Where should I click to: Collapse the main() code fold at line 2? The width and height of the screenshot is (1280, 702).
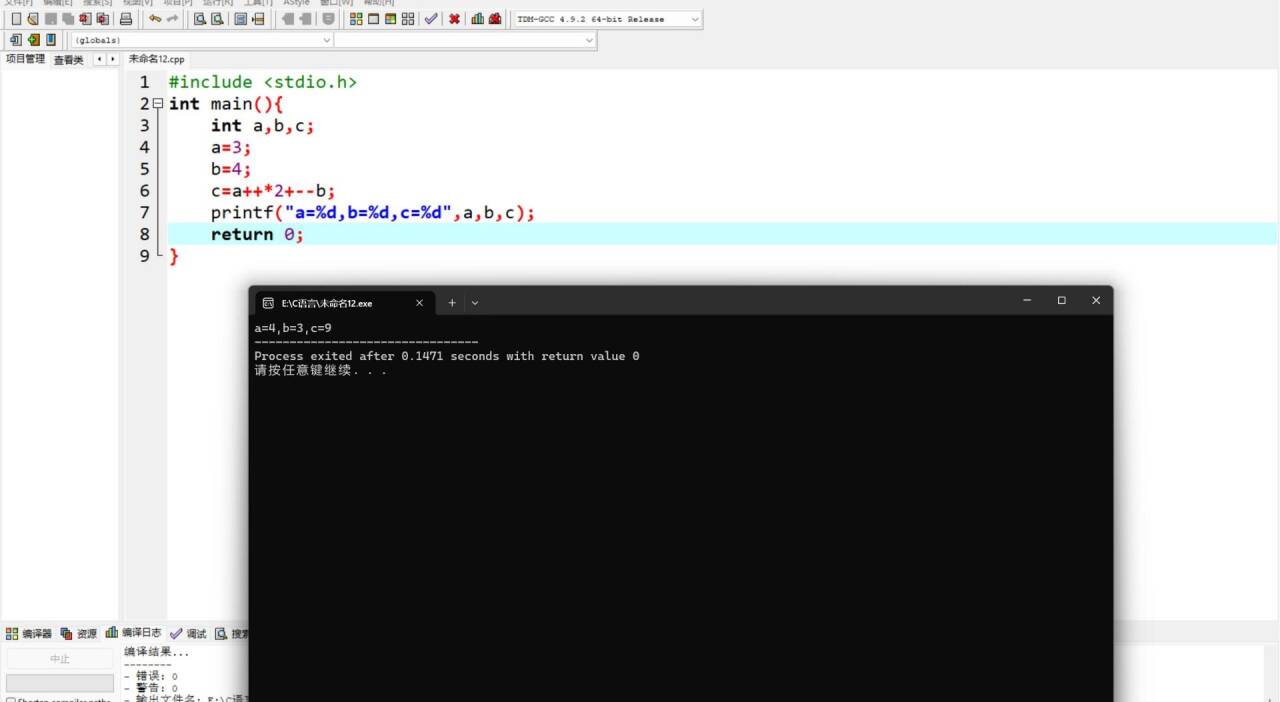[x=158, y=104]
